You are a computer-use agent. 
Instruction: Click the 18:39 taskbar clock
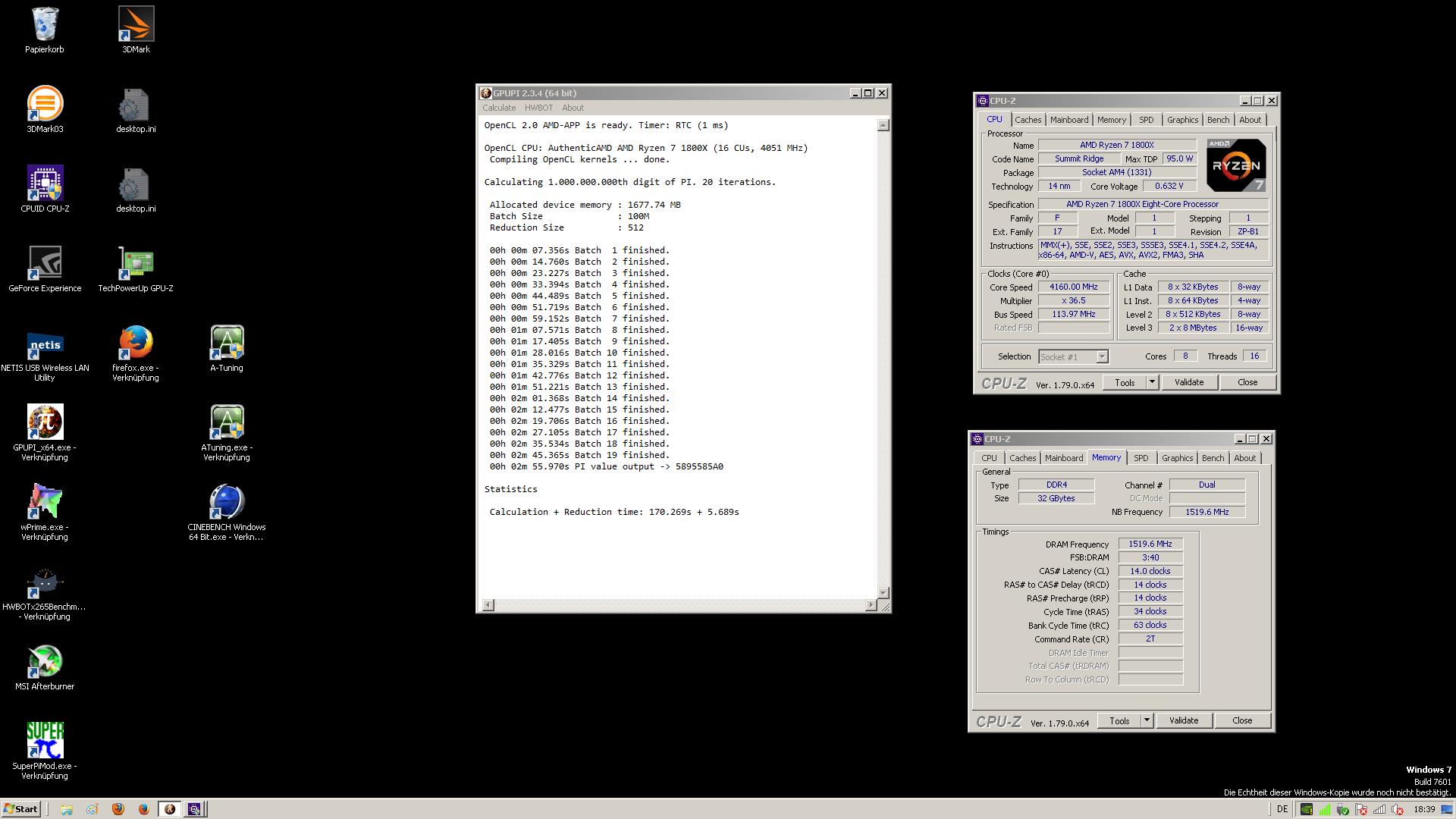(x=1424, y=809)
